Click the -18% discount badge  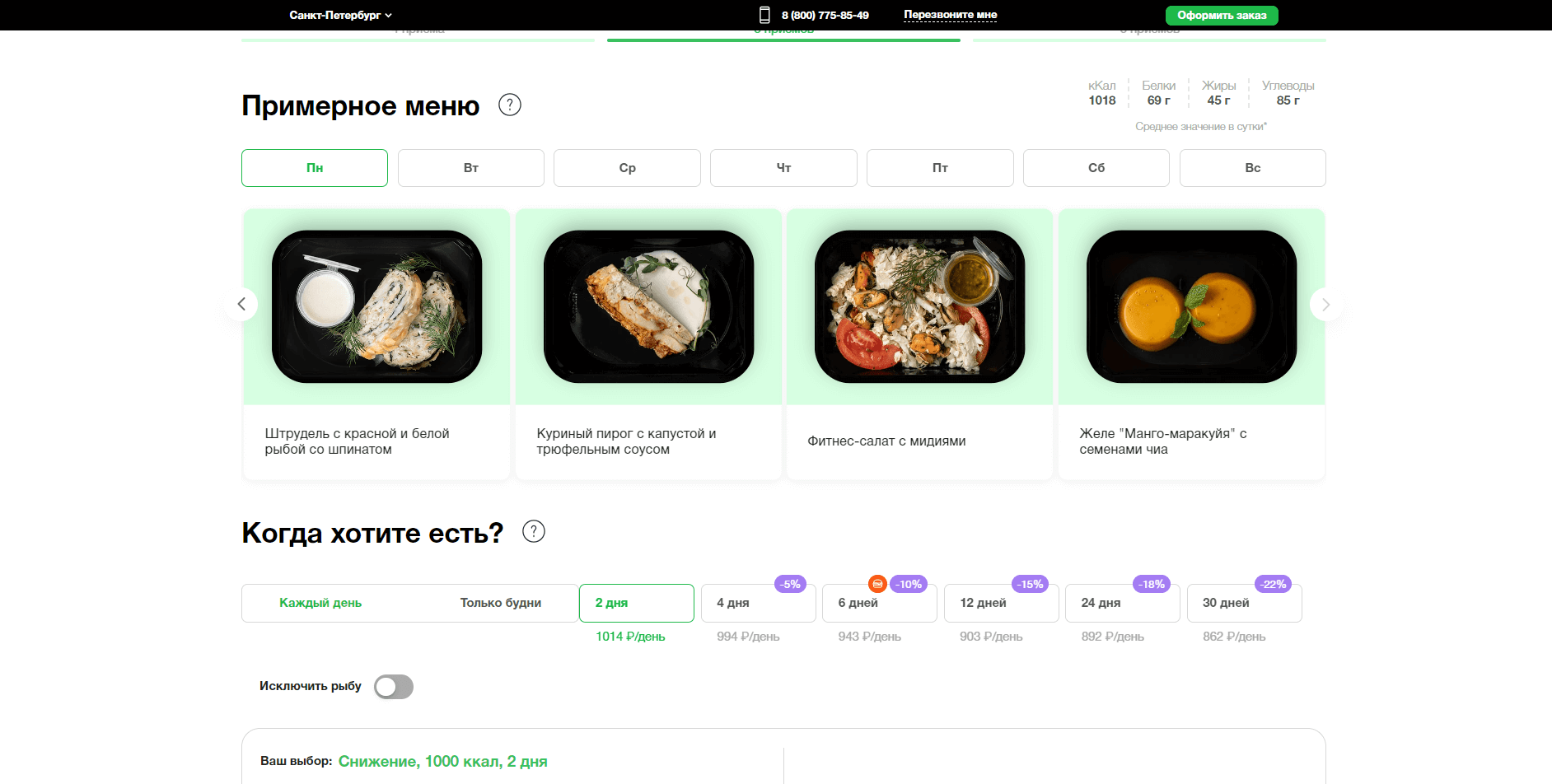tap(1152, 584)
